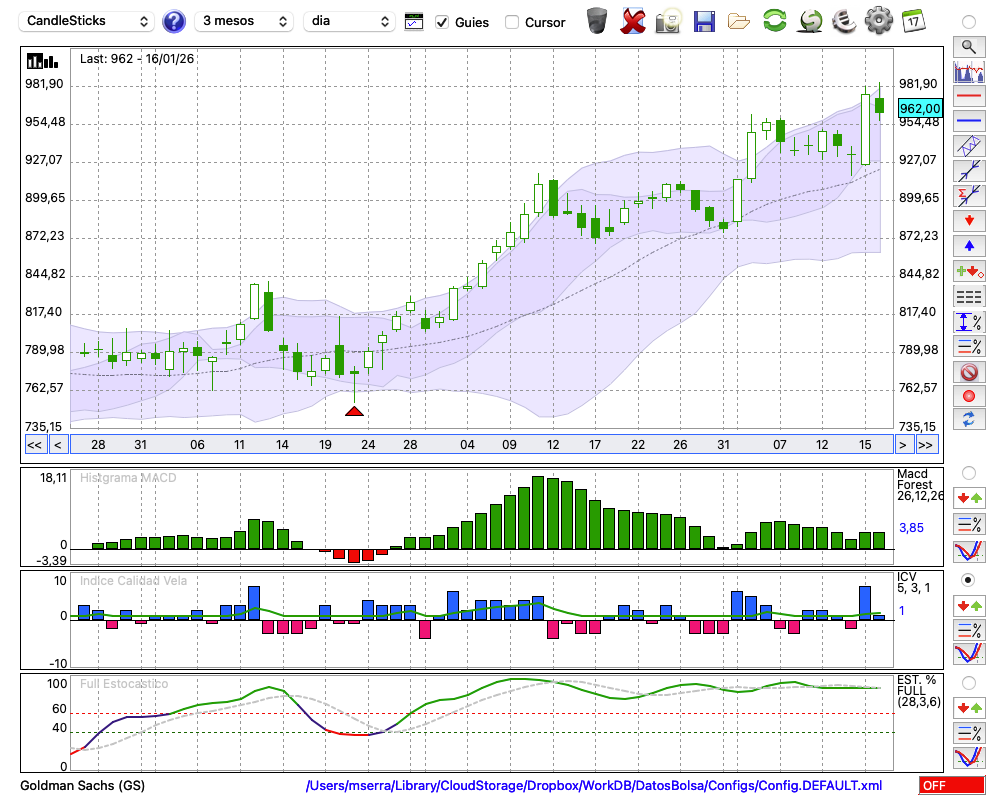Image resolution: width=1000 pixels, height=800 pixels.
Task: Click the << scroll to start button
Action: click(34, 444)
